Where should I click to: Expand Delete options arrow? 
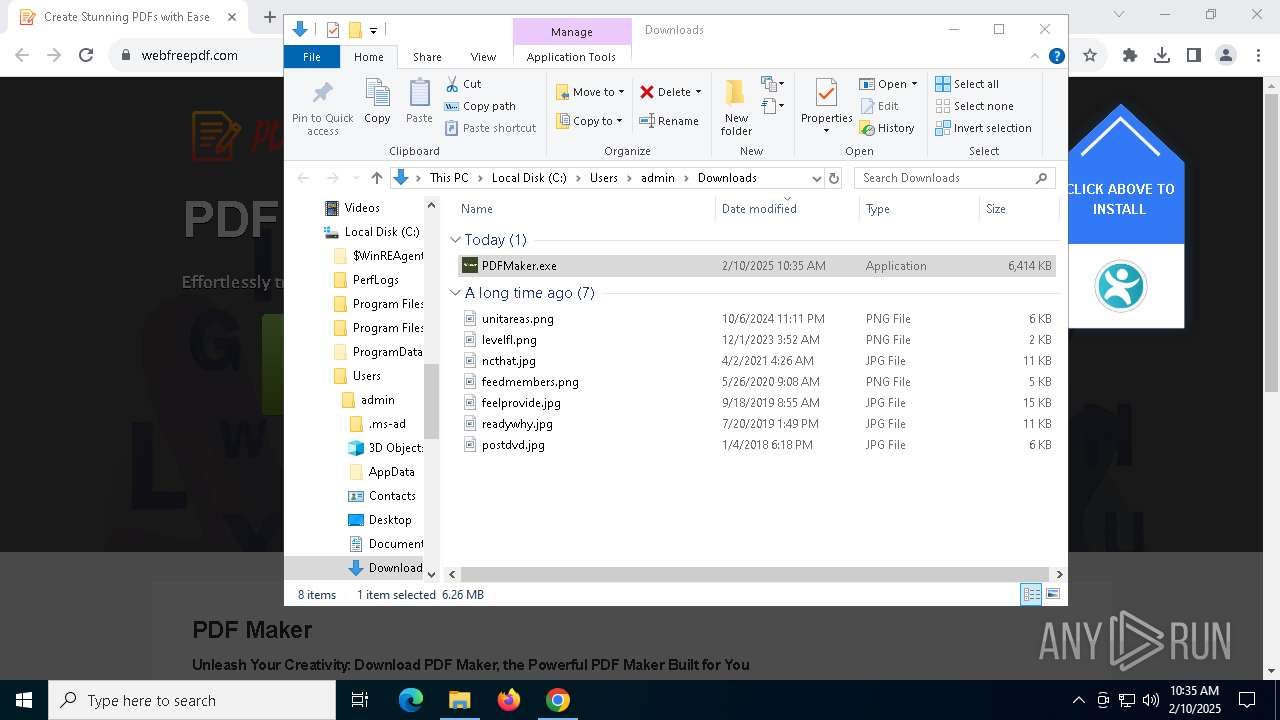coord(698,92)
